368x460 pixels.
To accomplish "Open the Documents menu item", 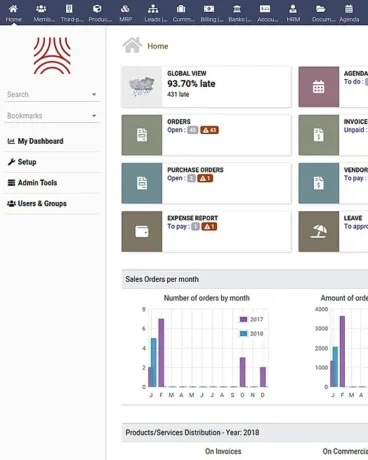I will click(x=323, y=13).
